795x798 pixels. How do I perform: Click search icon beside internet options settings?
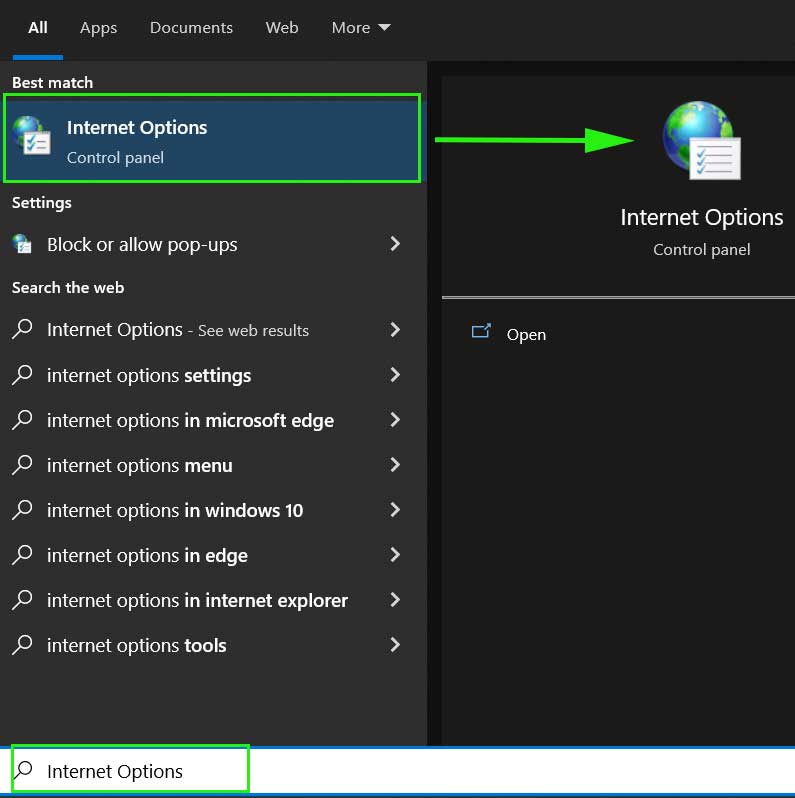pos(22,375)
